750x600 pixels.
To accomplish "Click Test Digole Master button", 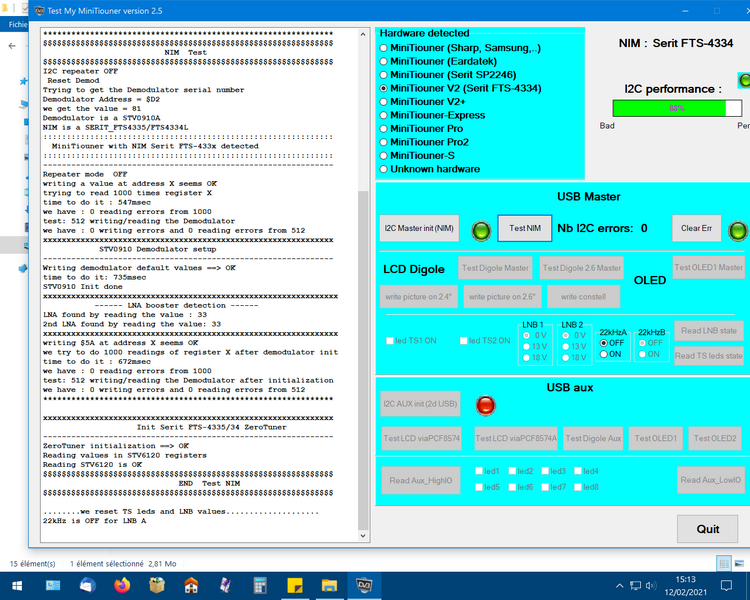I will coord(495,268).
